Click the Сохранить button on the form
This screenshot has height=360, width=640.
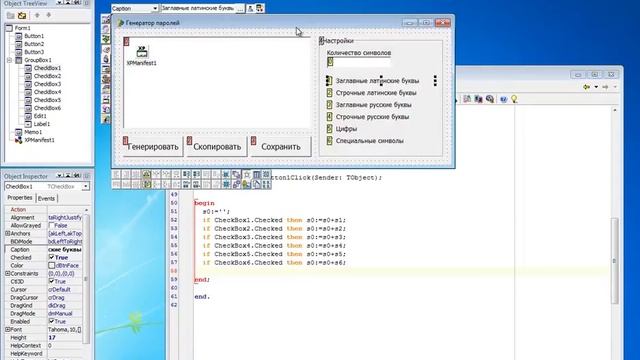coord(280,146)
